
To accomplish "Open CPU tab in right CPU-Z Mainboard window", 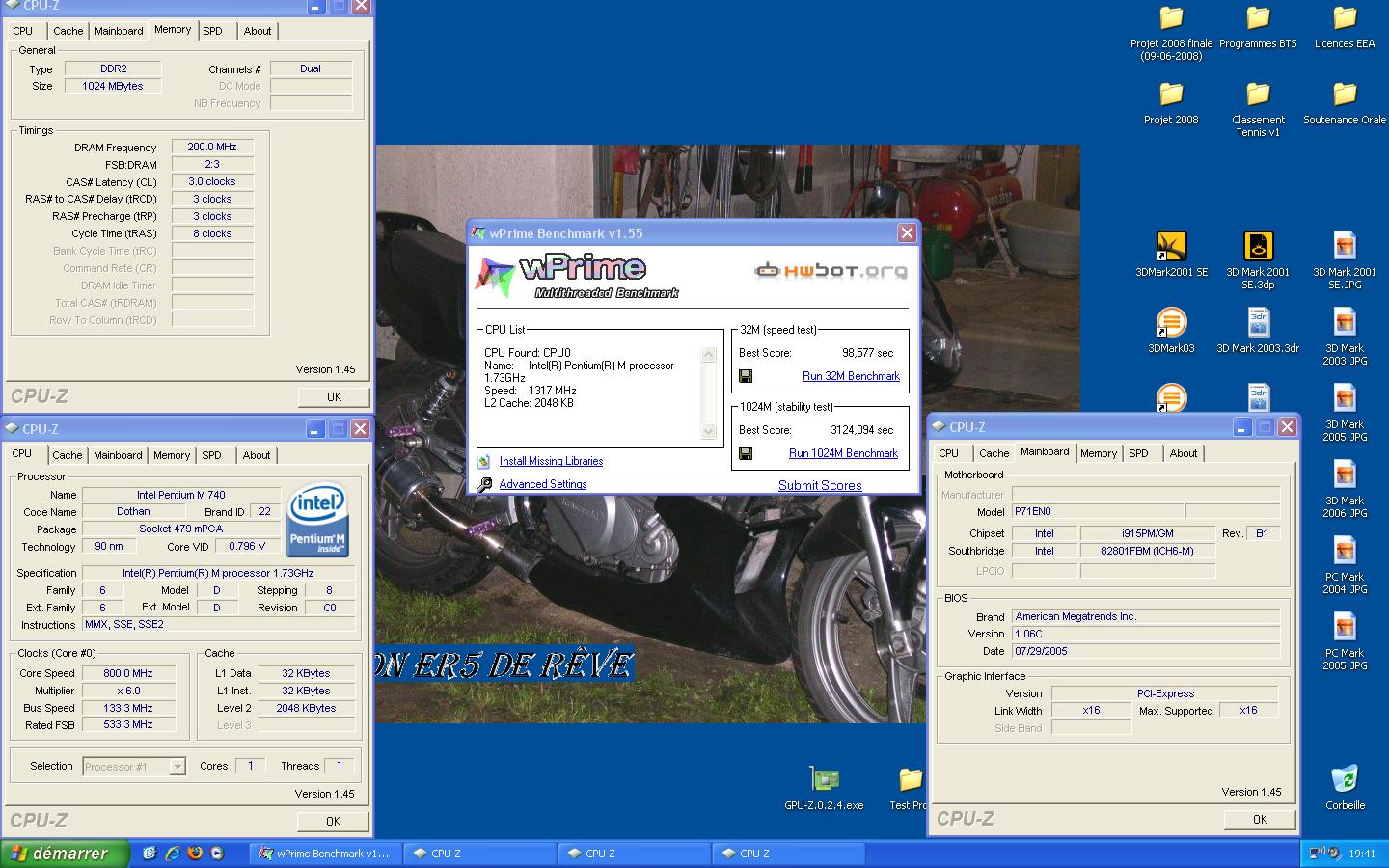I will click(949, 453).
